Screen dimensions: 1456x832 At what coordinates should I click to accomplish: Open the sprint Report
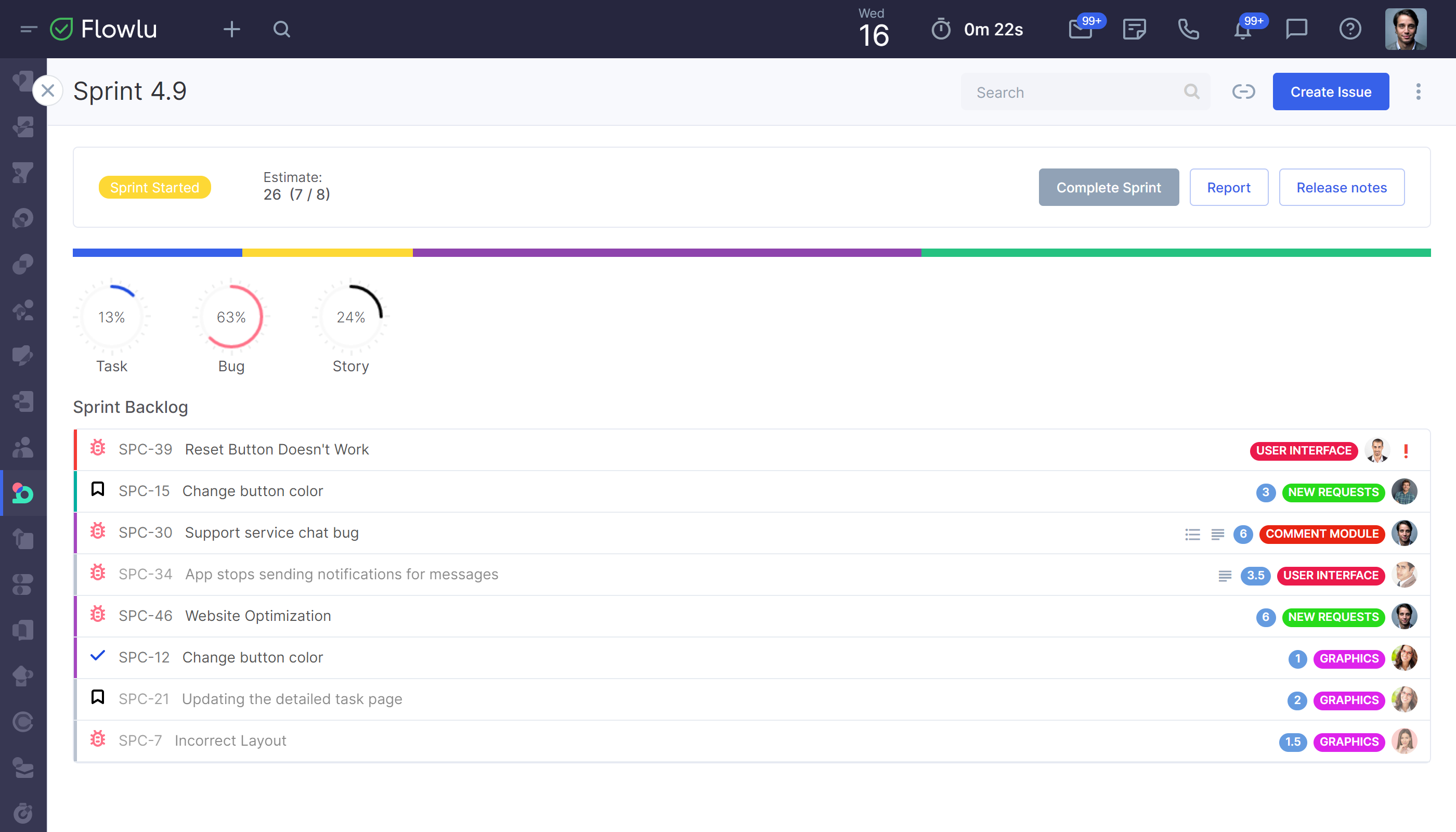1229,187
